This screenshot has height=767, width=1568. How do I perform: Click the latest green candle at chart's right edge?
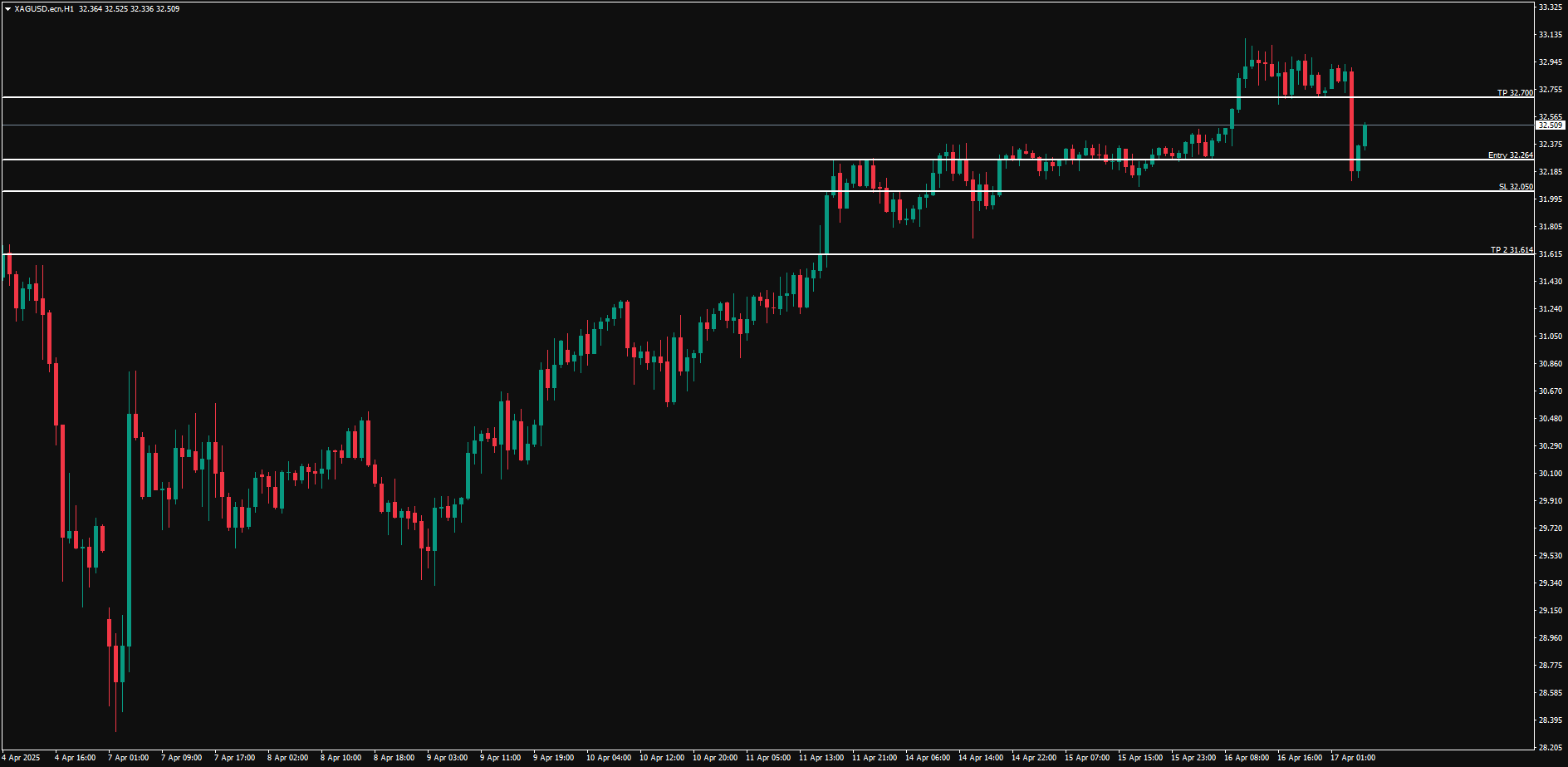tap(1365, 135)
